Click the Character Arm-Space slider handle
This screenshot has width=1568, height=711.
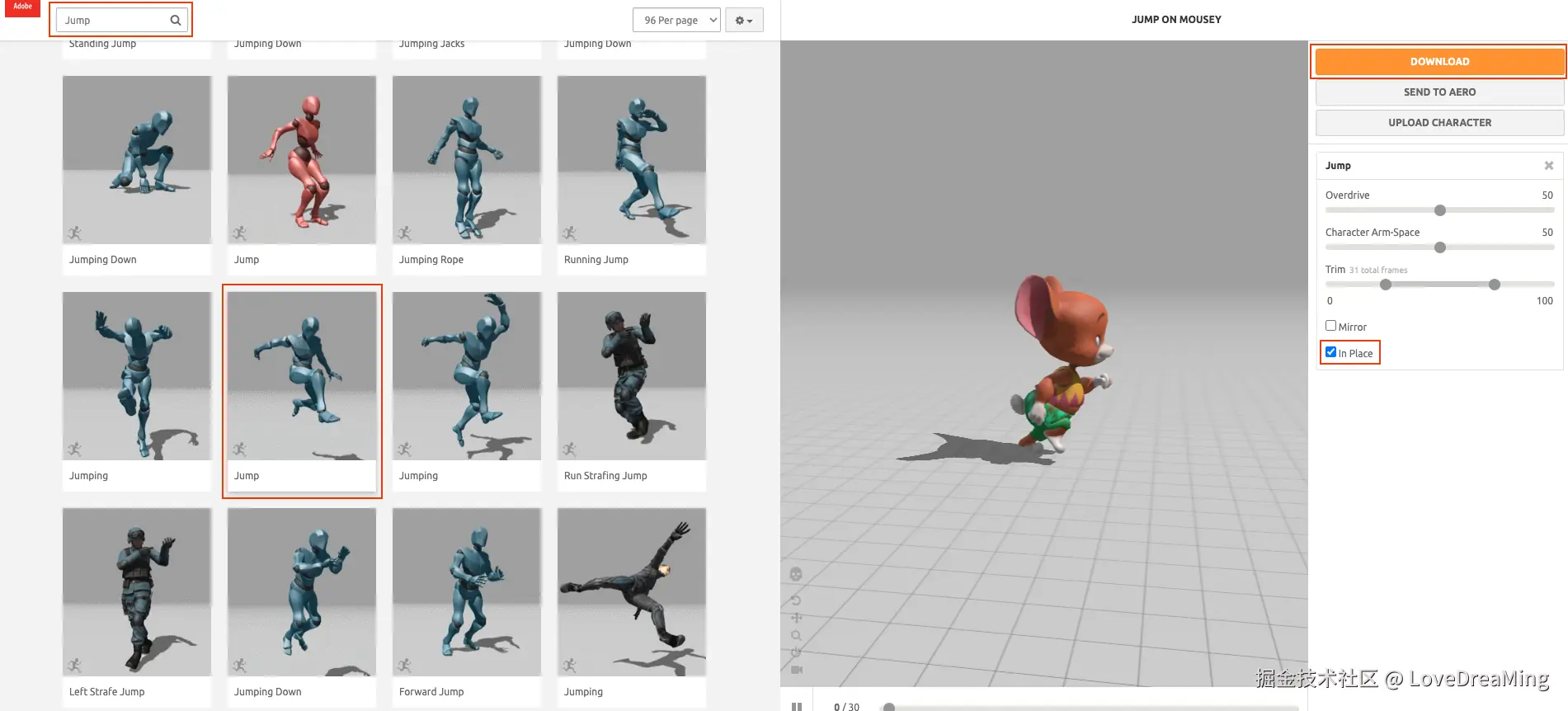tap(1440, 247)
